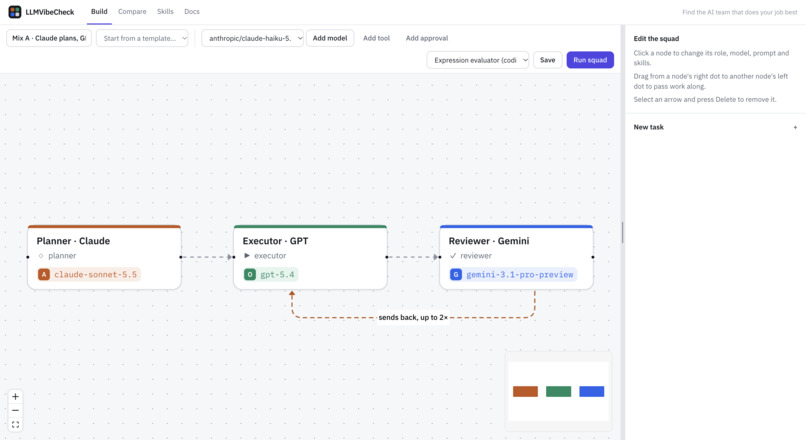The height and width of the screenshot is (440, 806).
Task: Click Planner node's left connection dot
Action: pyautogui.click(x=28, y=257)
